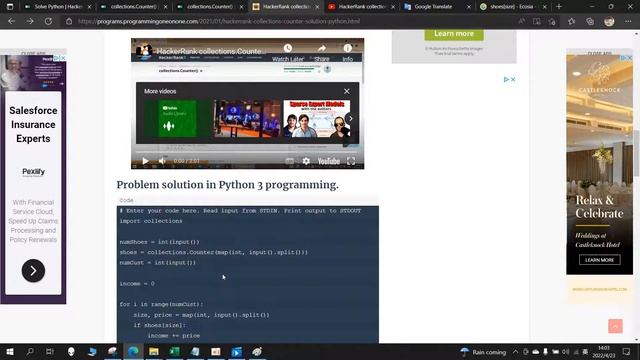
Task: Click the scroll-to-top red button
Action: tap(615, 326)
